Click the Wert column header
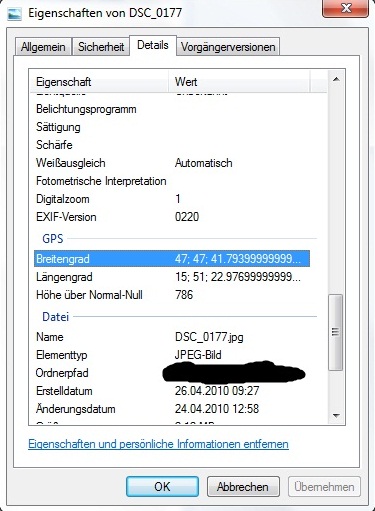The width and height of the screenshot is (375, 511). [x=239, y=82]
